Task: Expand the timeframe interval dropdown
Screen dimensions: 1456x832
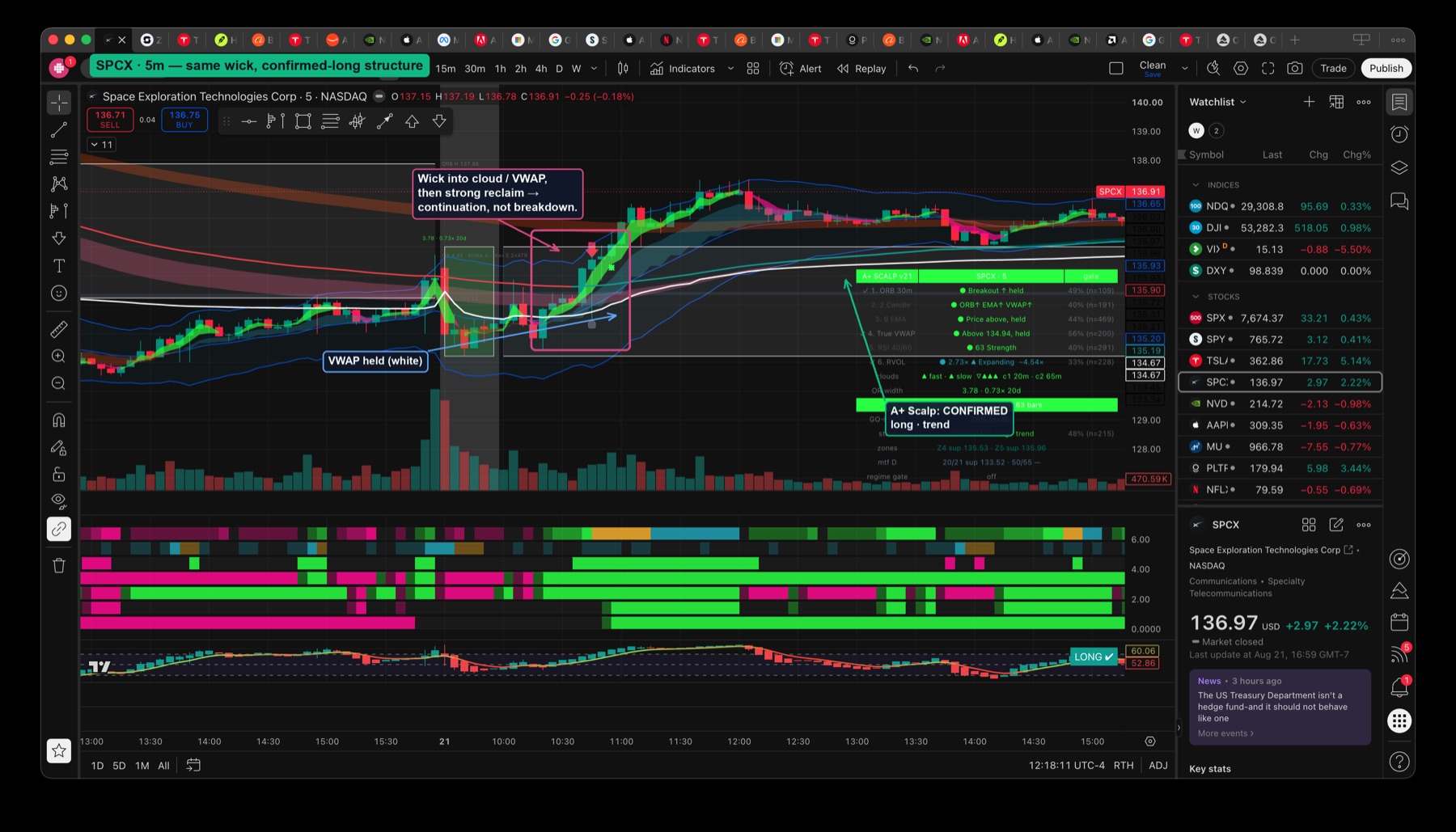Action: (595, 69)
